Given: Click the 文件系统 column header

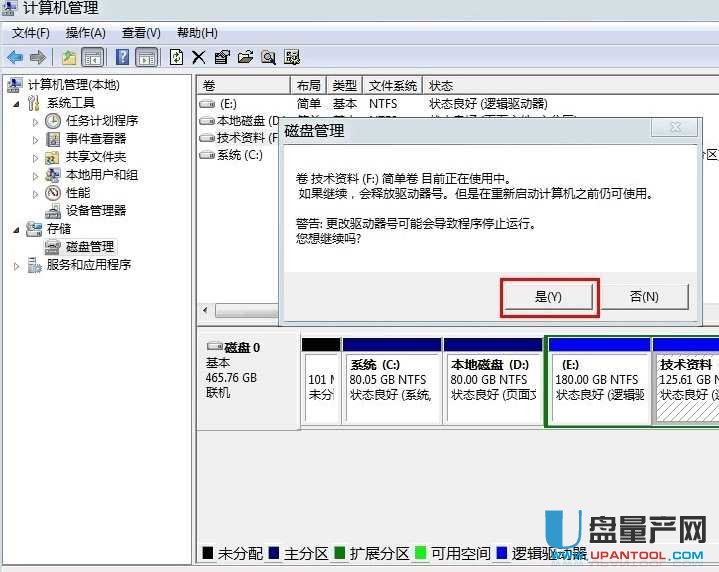Looking at the screenshot, I should tap(392, 86).
